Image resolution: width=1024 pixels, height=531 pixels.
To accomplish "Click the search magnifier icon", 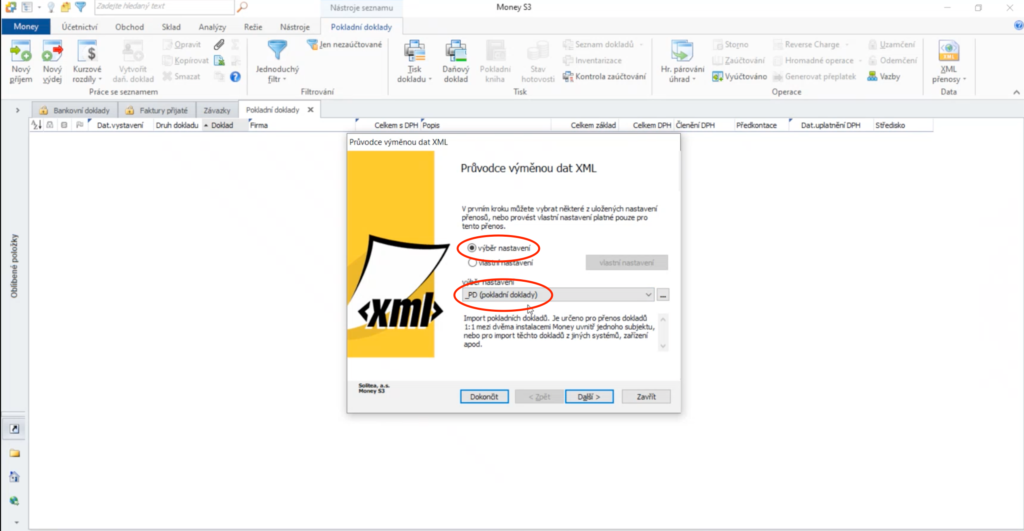I will pyautogui.click(x=242, y=7).
